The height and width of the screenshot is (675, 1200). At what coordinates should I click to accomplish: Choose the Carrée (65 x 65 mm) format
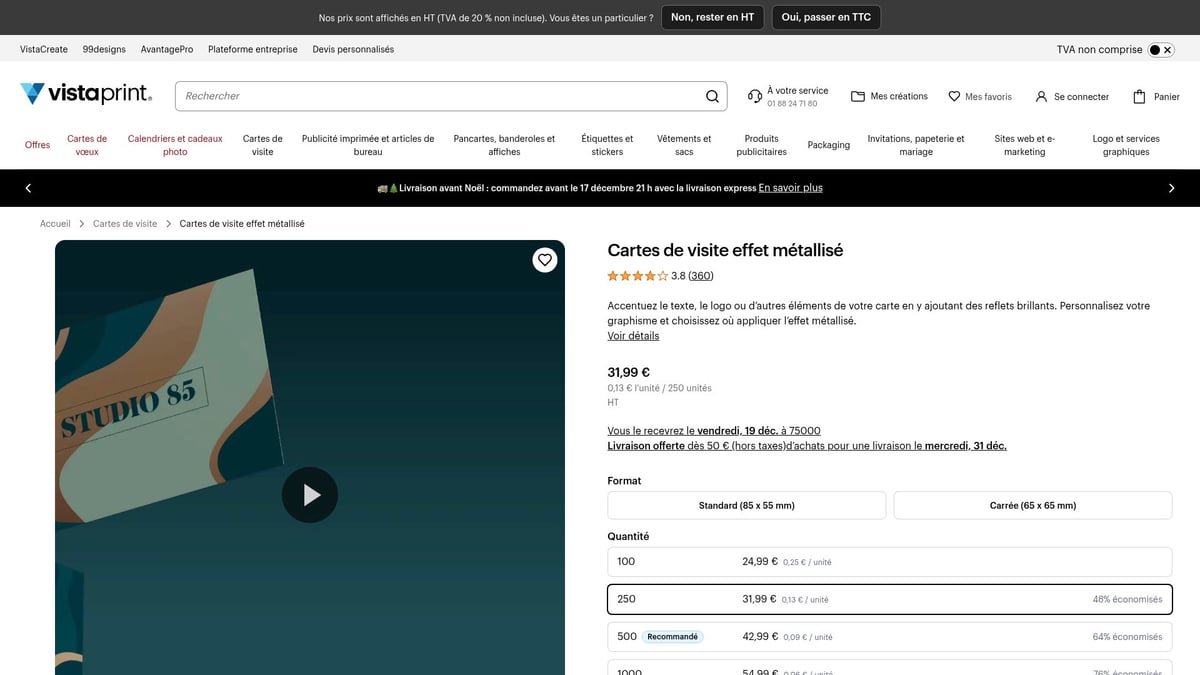tap(1032, 505)
